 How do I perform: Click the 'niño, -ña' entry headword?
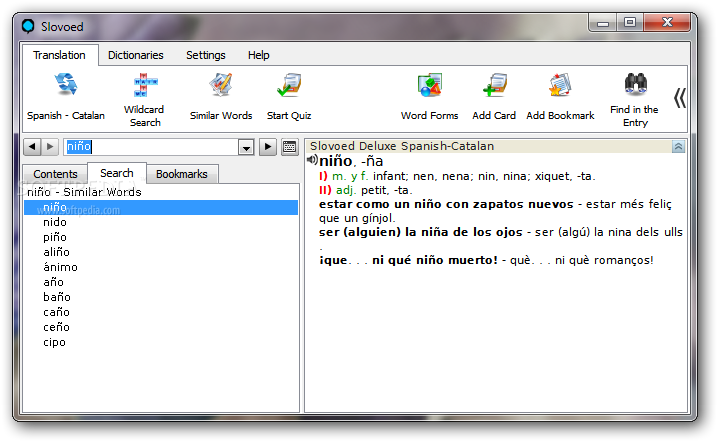coord(351,161)
